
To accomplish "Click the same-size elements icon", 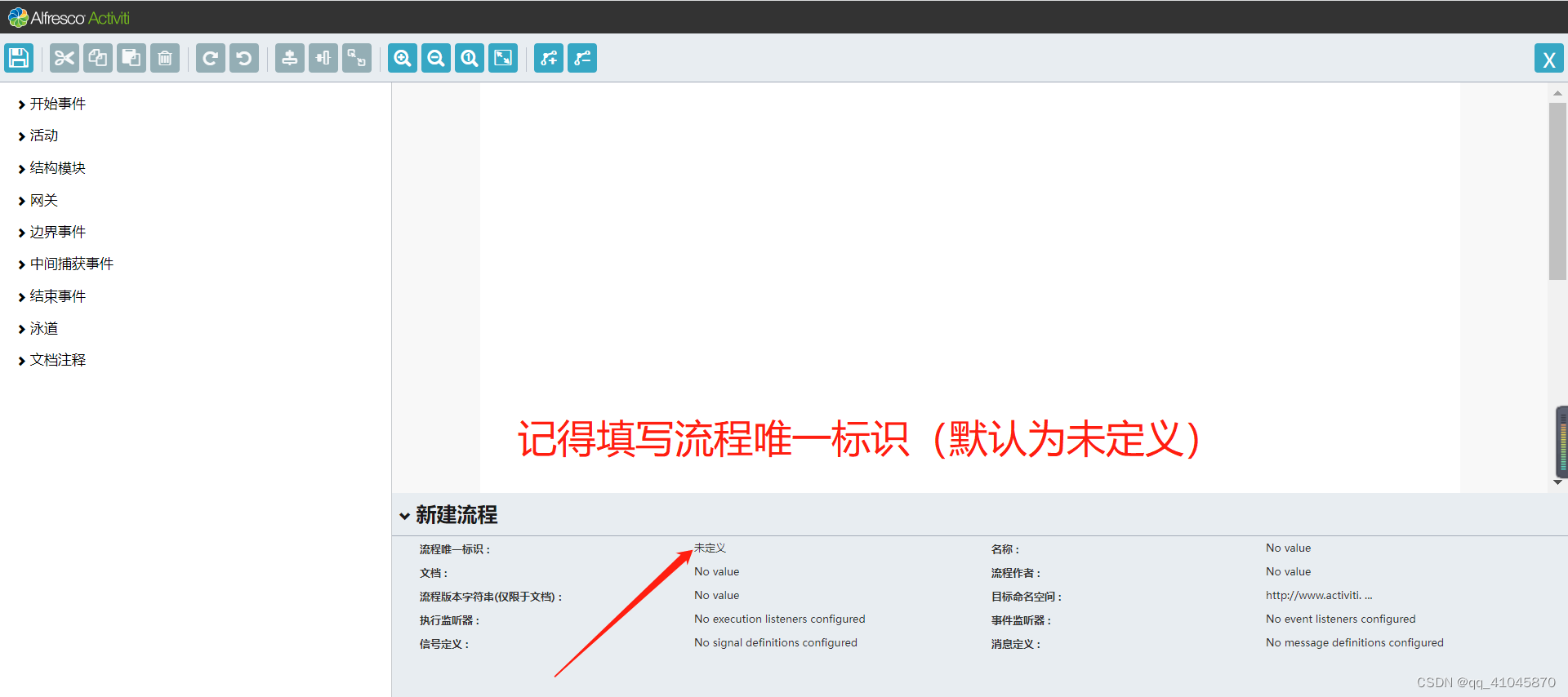I will pos(357,58).
